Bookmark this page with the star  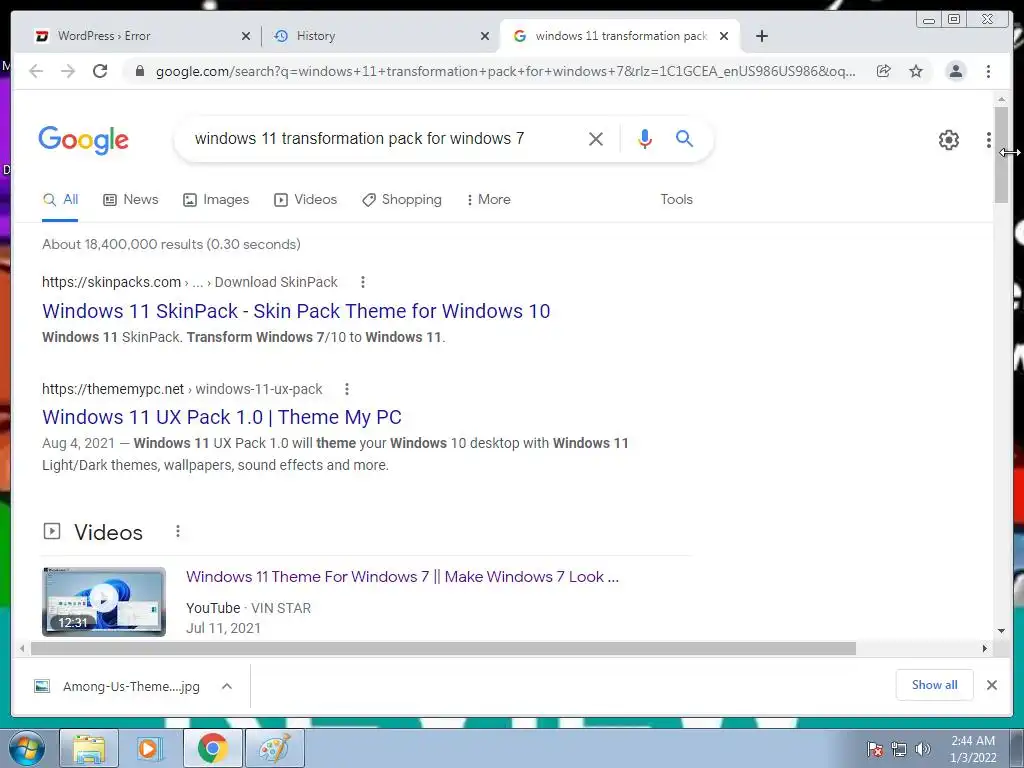[916, 71]
